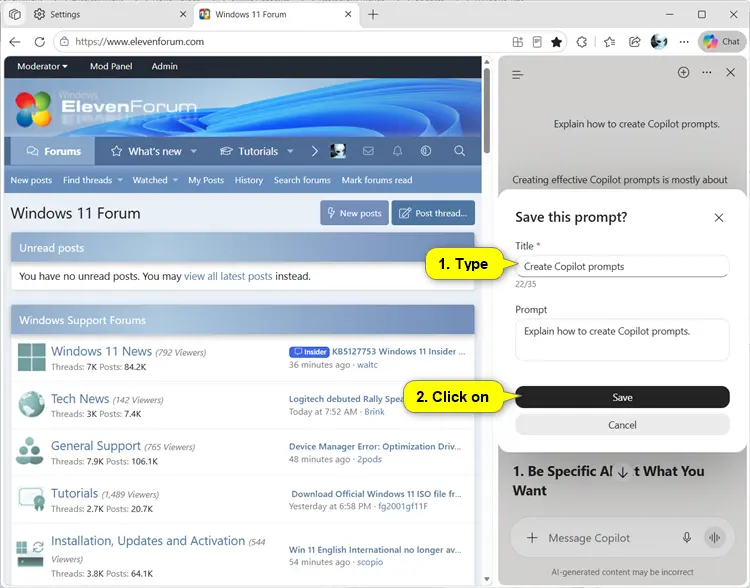Open the New posts sub-nav link

tap(31, 180)
